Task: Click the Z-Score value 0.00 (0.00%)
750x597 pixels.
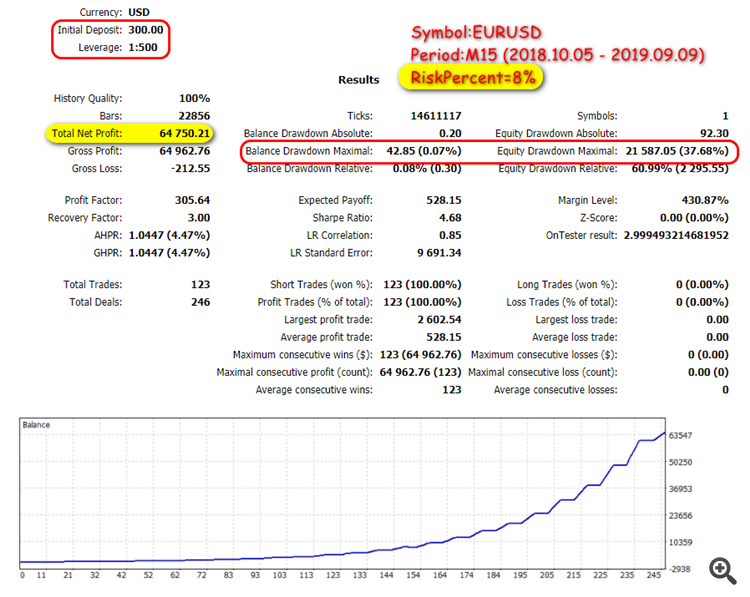Action: (x=694, y=218)
